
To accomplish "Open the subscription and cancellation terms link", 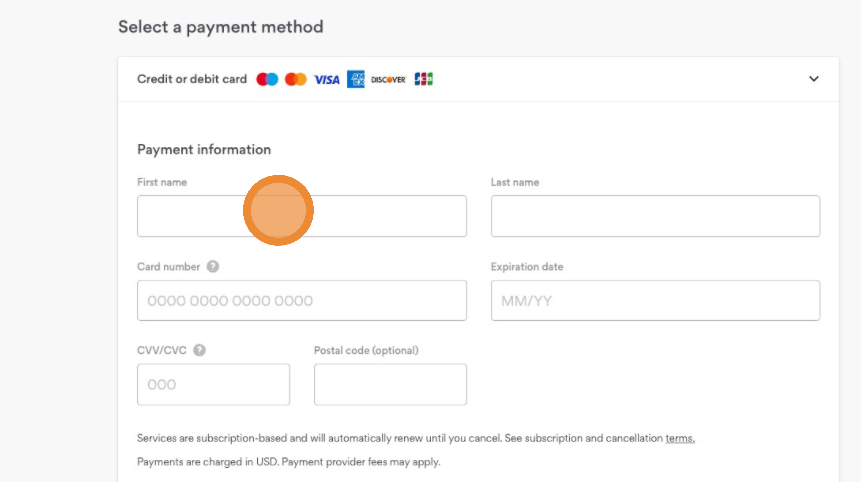I will click(680, 438).
